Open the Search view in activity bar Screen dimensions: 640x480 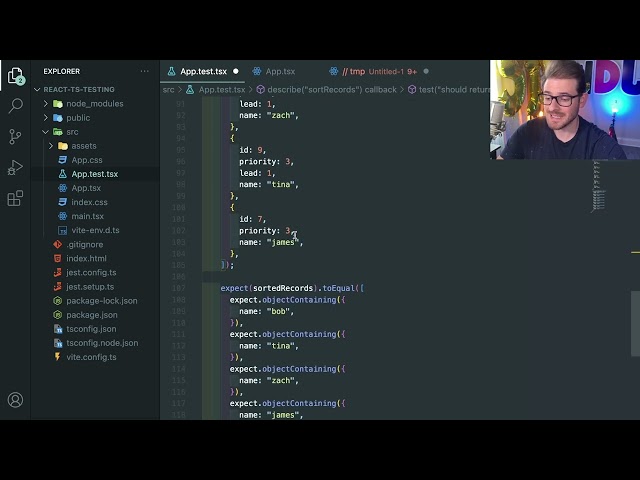pos(16,105)
